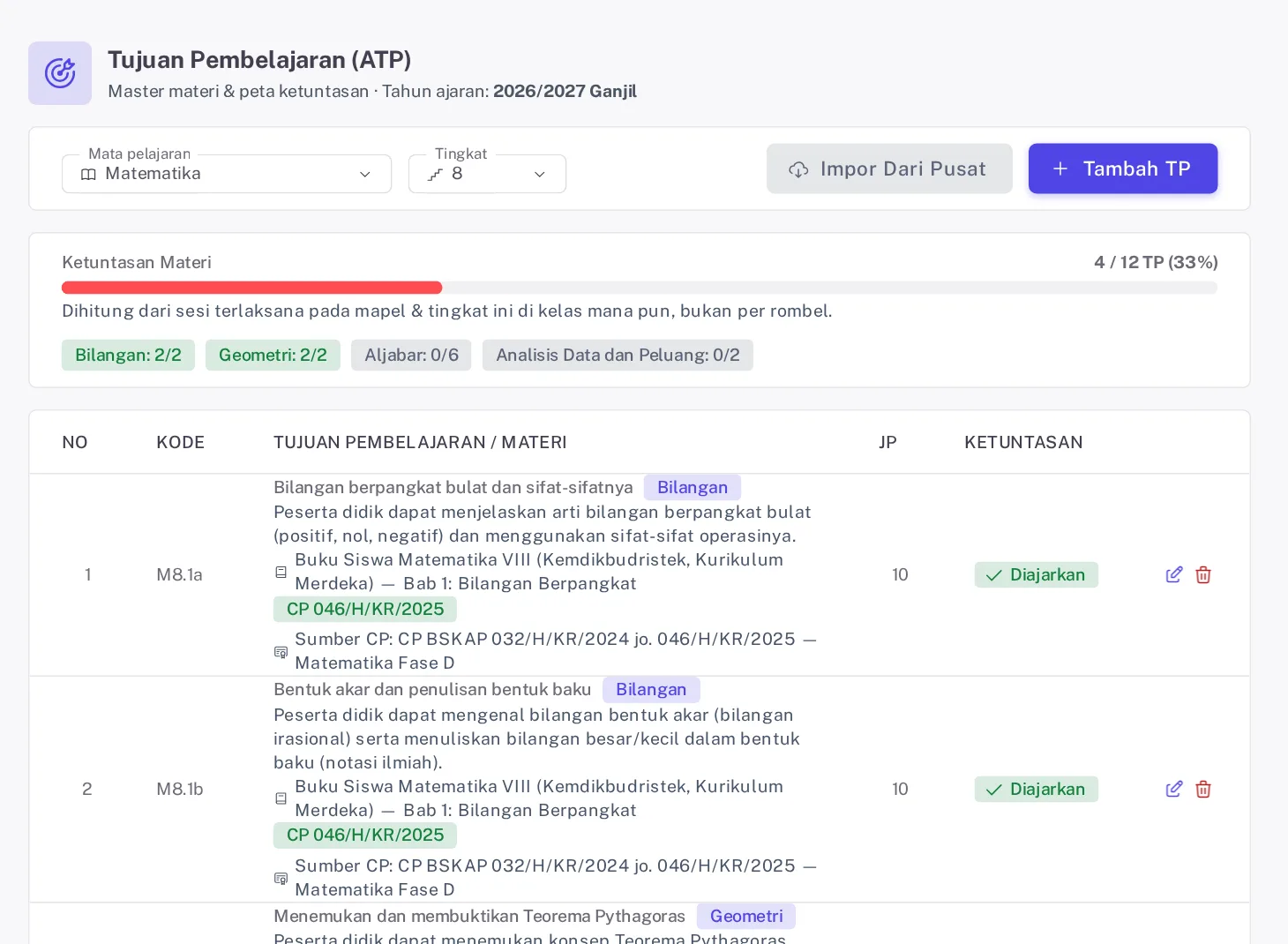Click the Ketuntasan Materi progress bar
The width and height of the screenshot is (1288, 944).
pyautogui.click(x=640, y=288)
